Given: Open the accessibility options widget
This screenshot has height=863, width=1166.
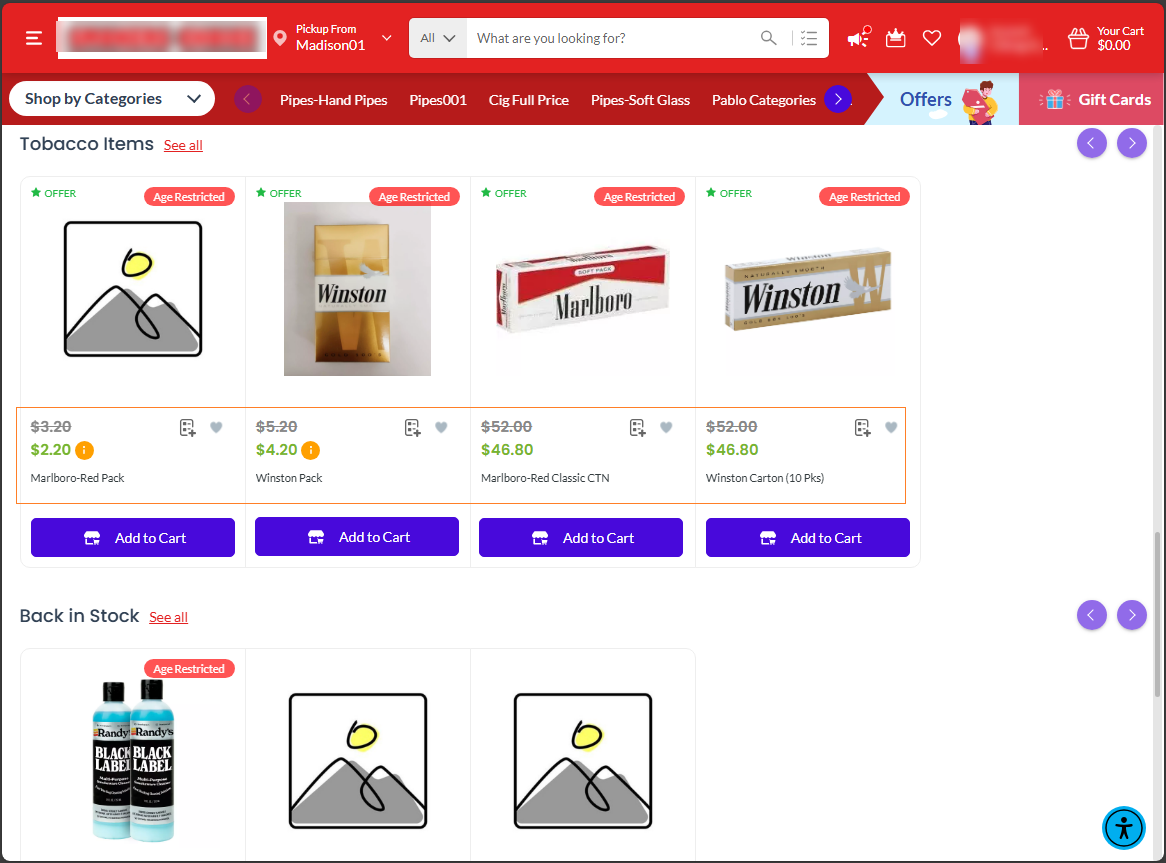Looking at the screenshot, I should [1124, 827].
